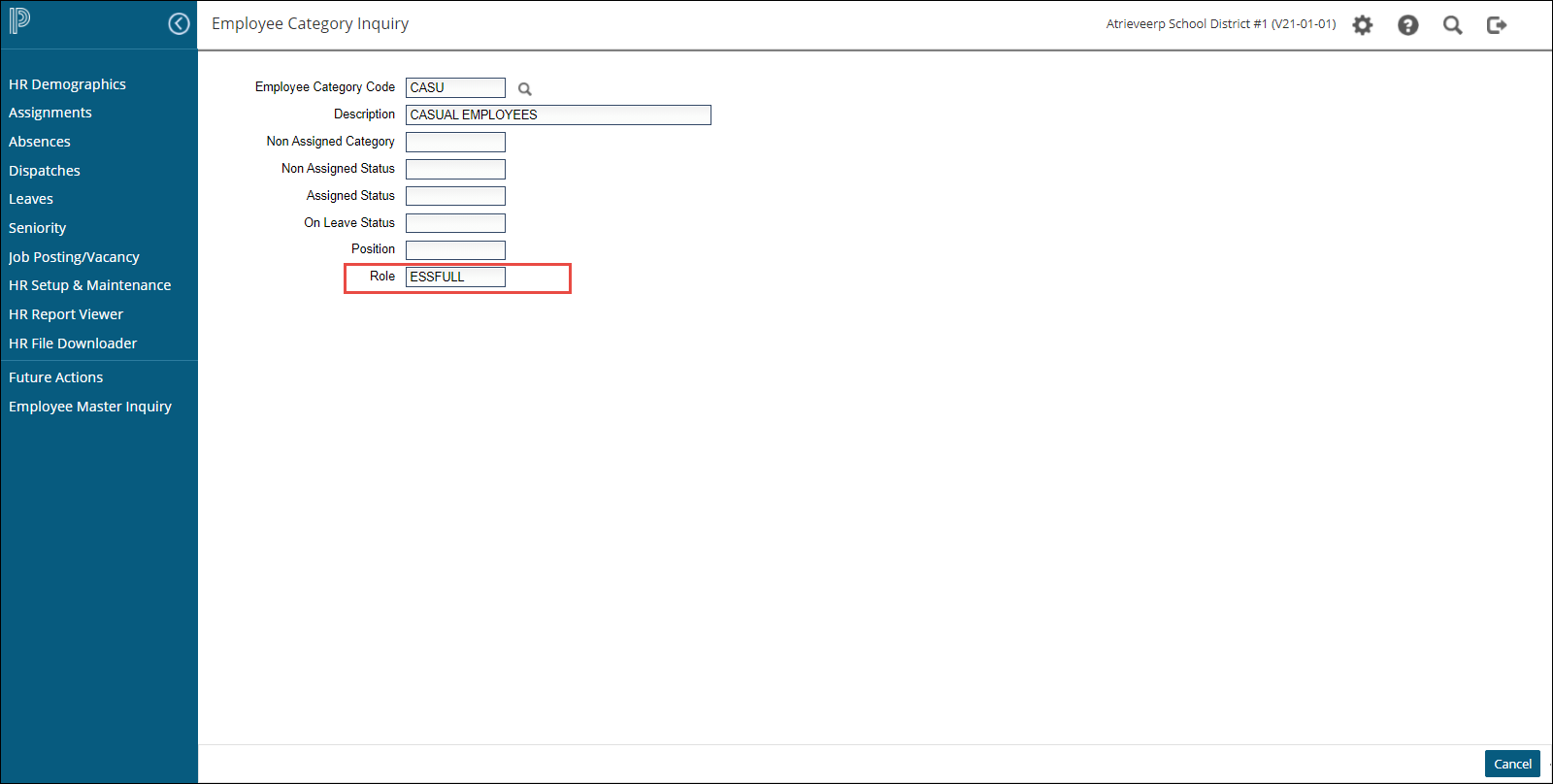The width and height of the screenshot is (1553, 784).
Task: Log out using the exit icon
Action: [1497, 25]
